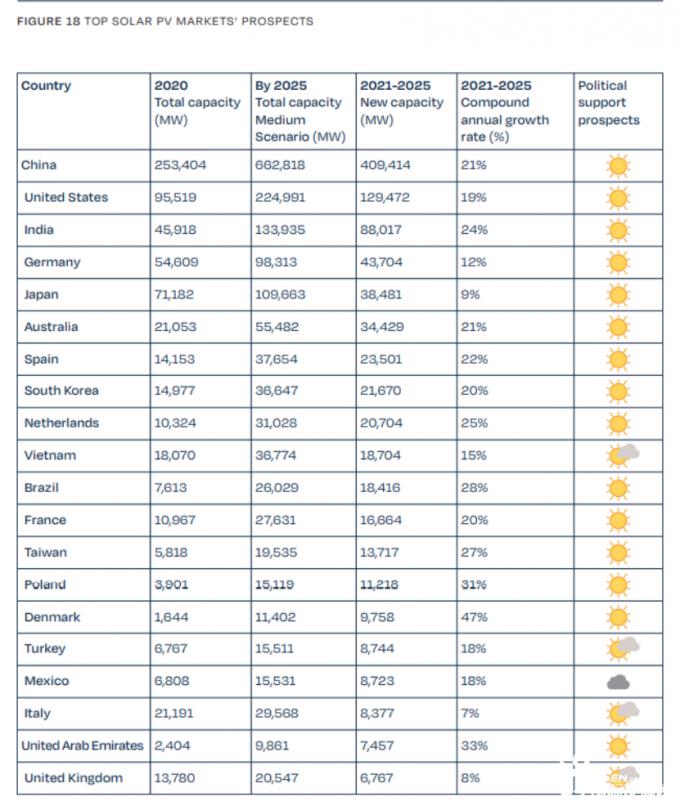Click the partly cloudy icon for Vietnam
The image size is (680, 806).
click(x=622, y=455)
